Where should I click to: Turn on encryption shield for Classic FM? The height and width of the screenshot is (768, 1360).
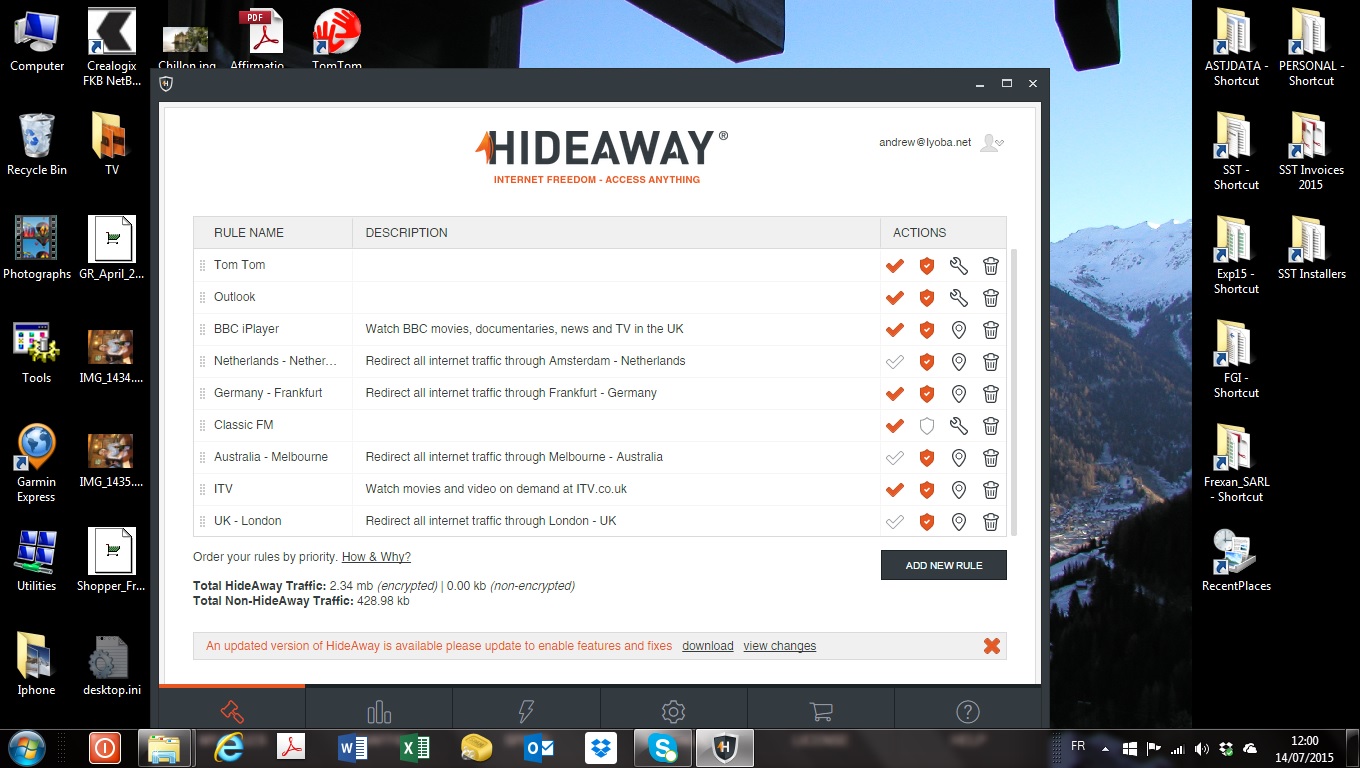927,426
